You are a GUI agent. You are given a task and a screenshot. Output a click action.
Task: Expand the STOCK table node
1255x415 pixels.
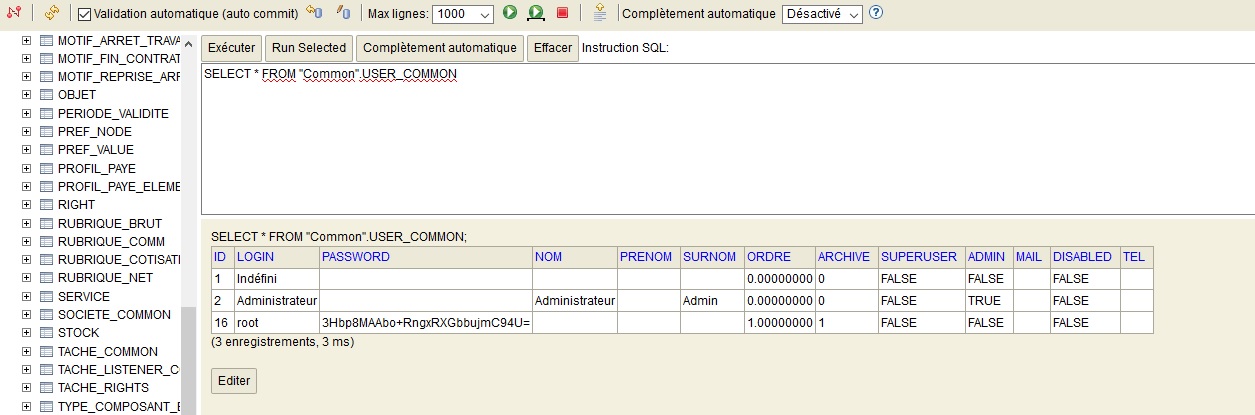tap(26, 333)
